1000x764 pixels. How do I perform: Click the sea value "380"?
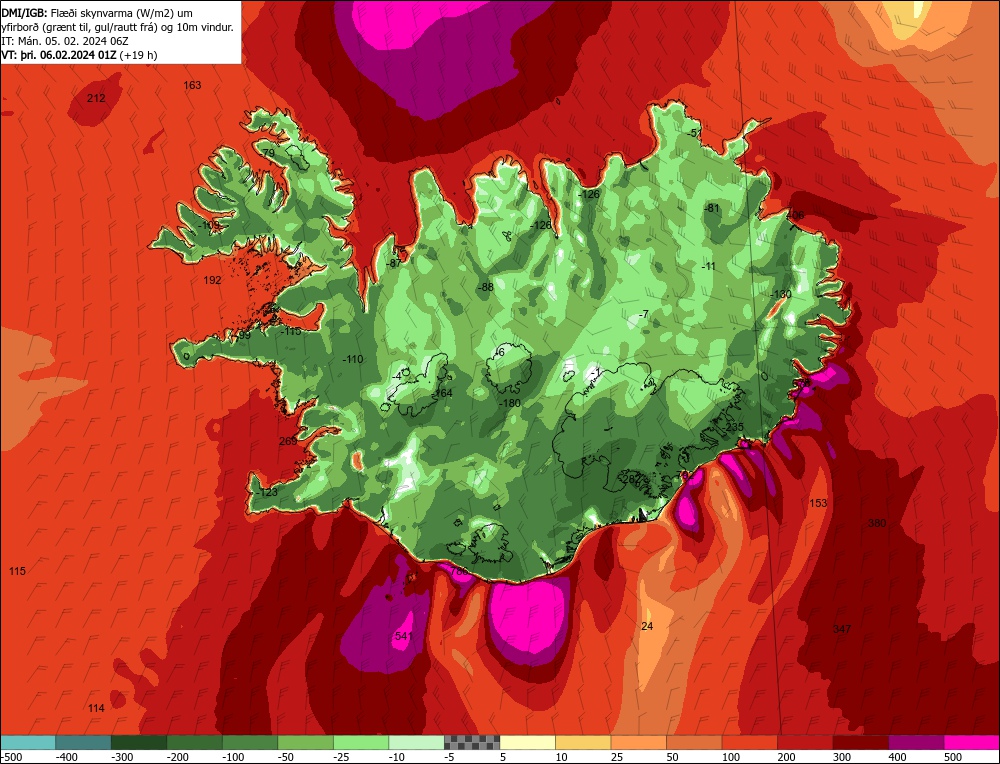(x=877, y=523)
